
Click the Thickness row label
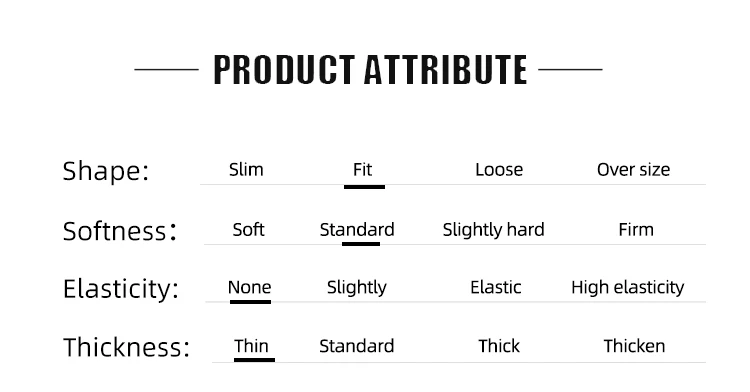[126, 347]
